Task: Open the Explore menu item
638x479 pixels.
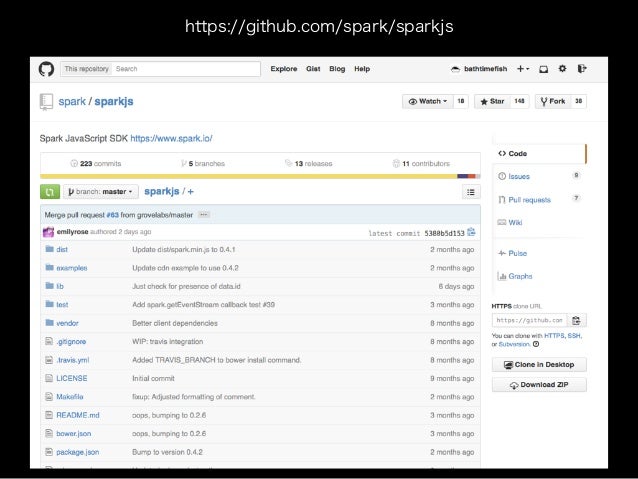Action: (x=284, y=69)
